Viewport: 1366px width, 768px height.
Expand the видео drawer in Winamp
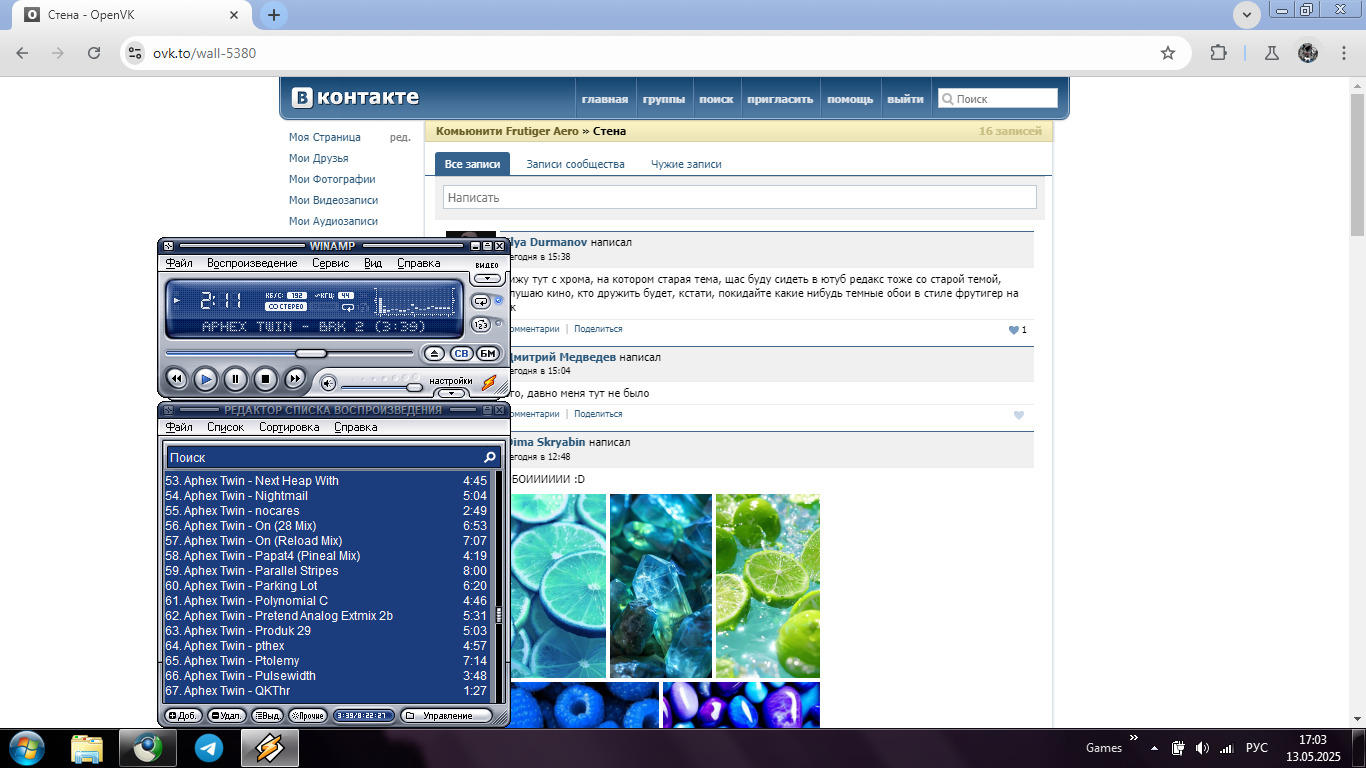[487, 278]
